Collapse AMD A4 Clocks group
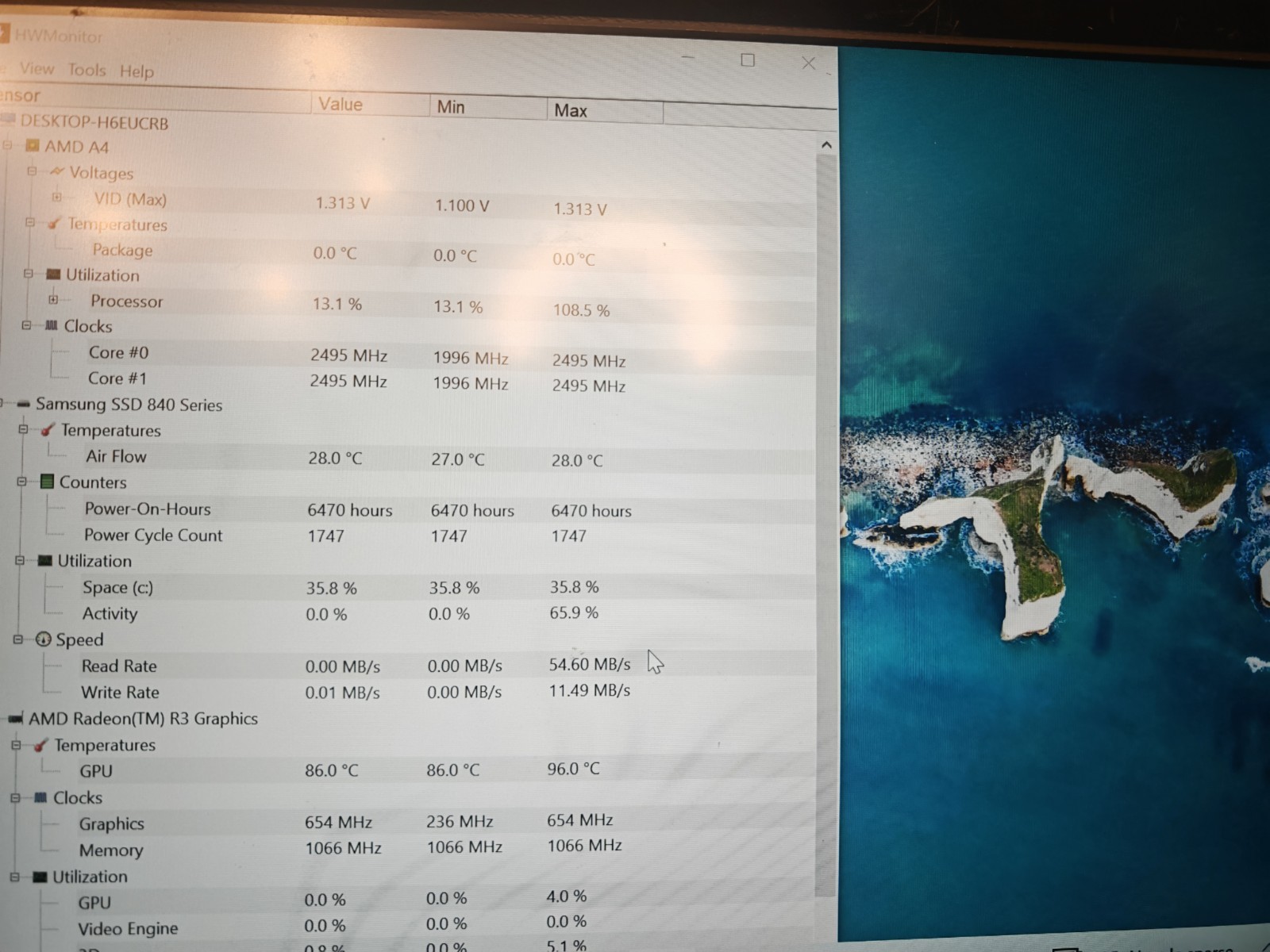1270x952 pixels. pyautogui.click(x=26, y=325)
